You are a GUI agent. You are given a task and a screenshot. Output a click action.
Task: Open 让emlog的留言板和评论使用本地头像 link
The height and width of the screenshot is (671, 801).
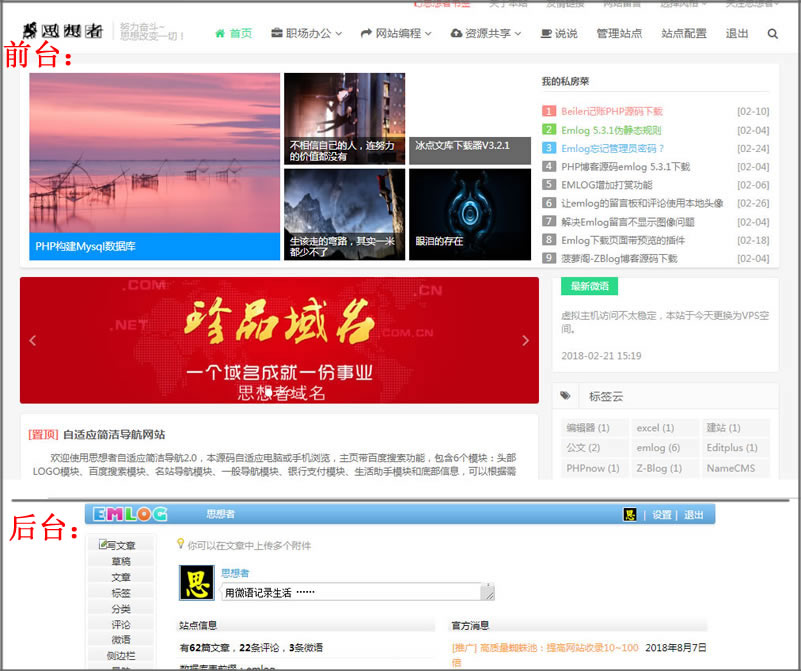click(x=642, y=203)
